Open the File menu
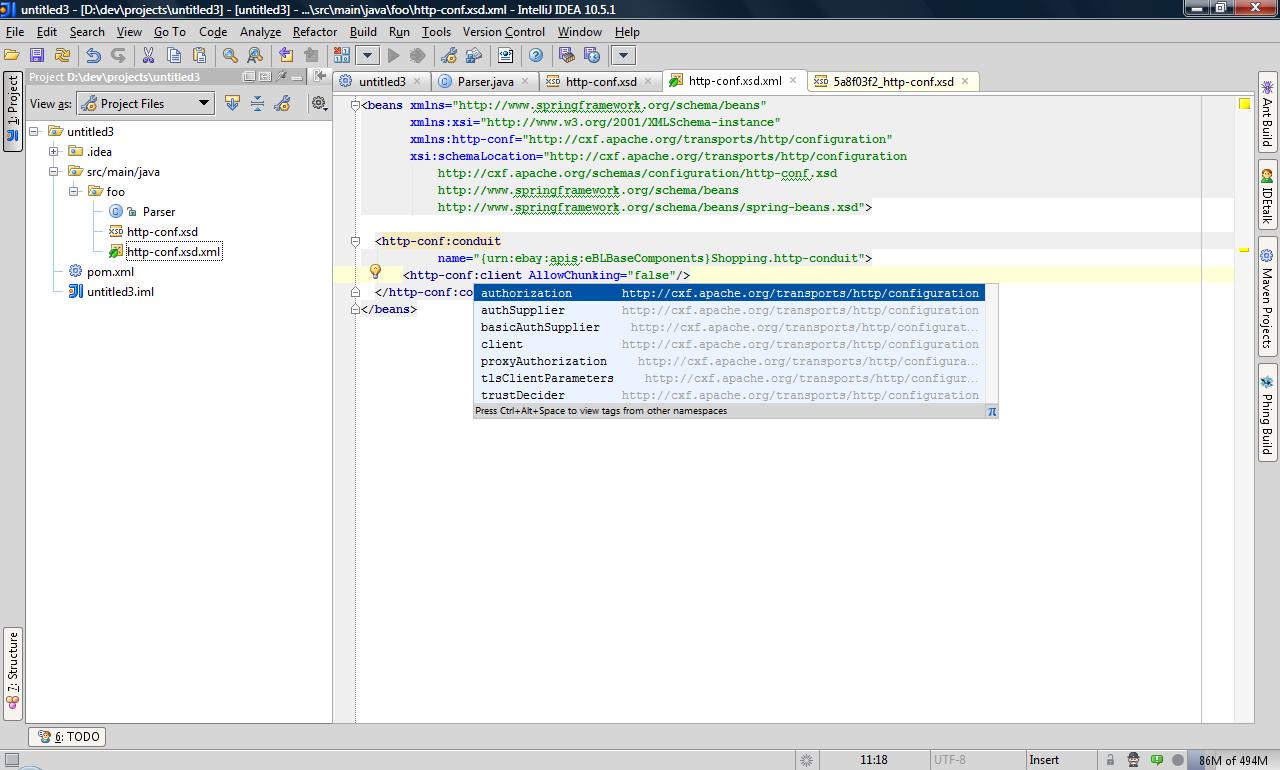 15,31
